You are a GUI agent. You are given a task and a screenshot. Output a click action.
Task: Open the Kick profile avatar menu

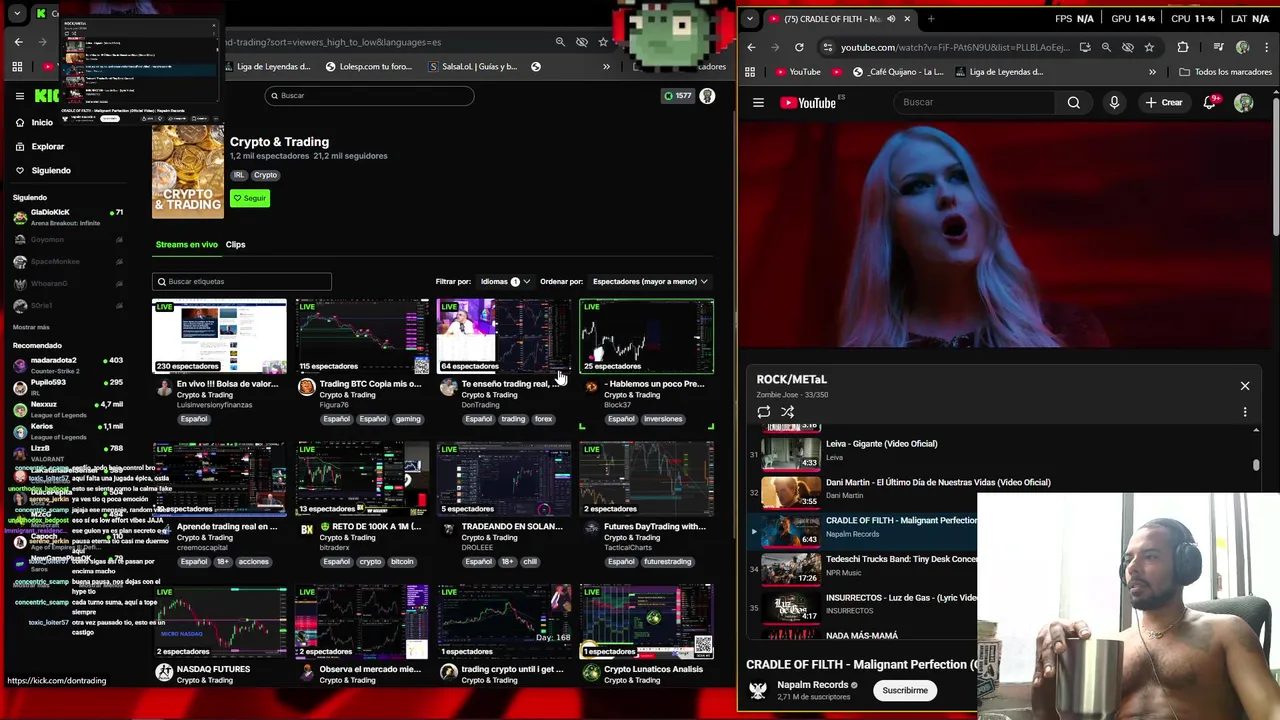(707, 96)
